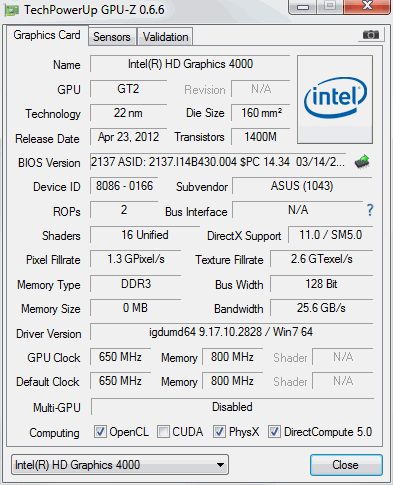Viewport: 393px width, 485px height.
Task: Toggle the DirectCompute 5.0 checkbox
Action: pyautogui.click(x=274, y=432)
